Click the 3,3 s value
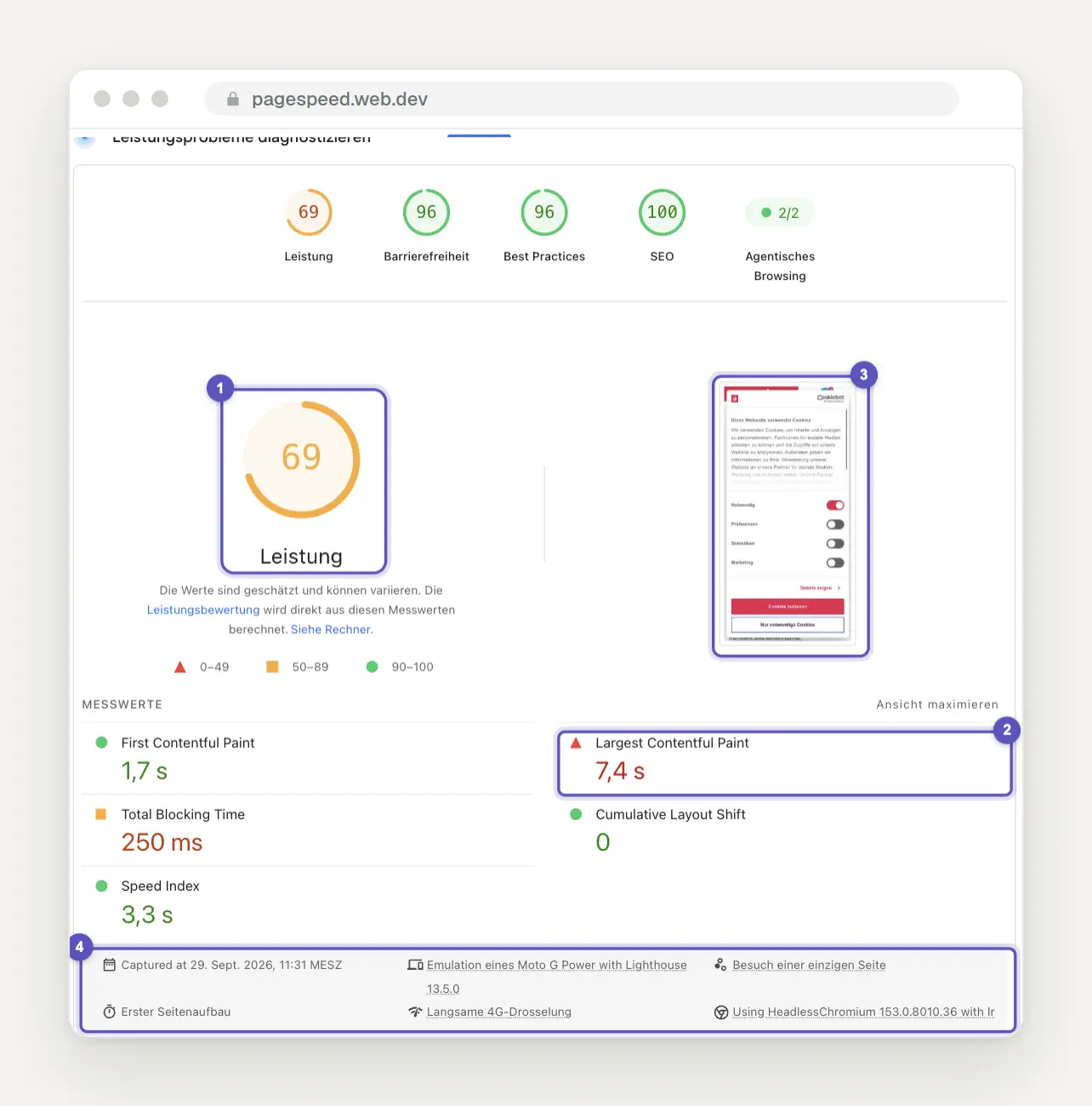Screen dimensions: 1092x1106 coord(147,915)
